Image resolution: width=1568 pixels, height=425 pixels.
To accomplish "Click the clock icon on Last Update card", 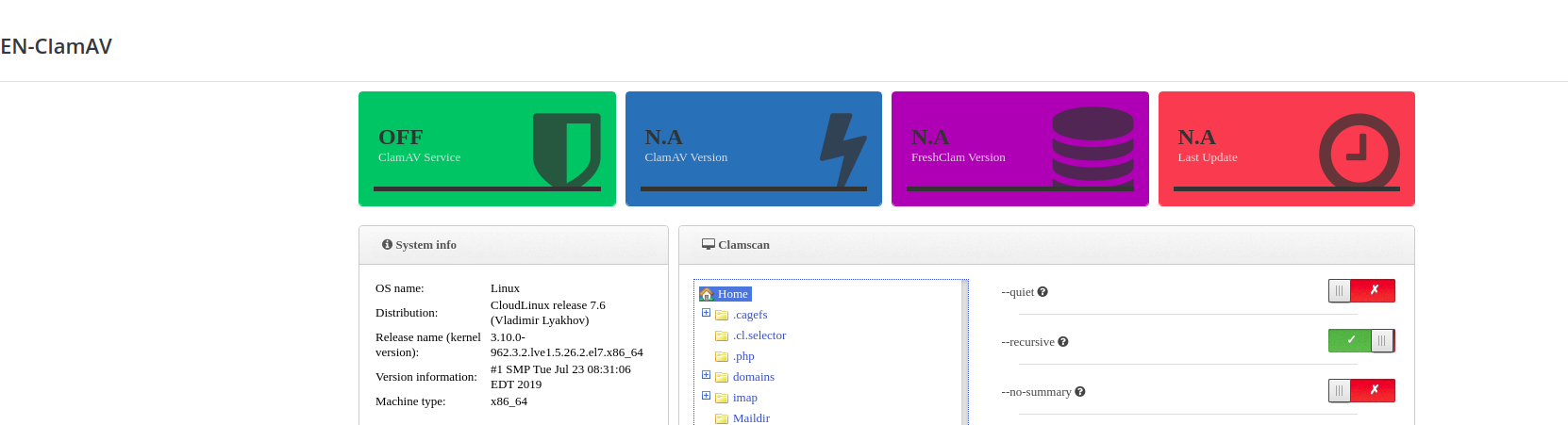I will (x=1359, y=152).
